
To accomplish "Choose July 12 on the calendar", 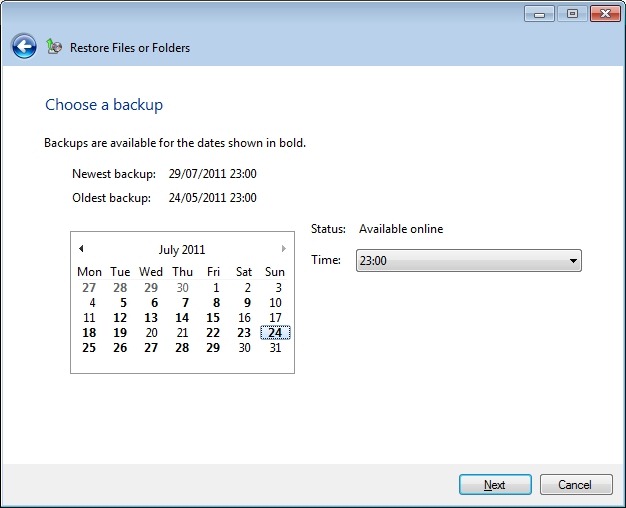I will click(120, 318).
